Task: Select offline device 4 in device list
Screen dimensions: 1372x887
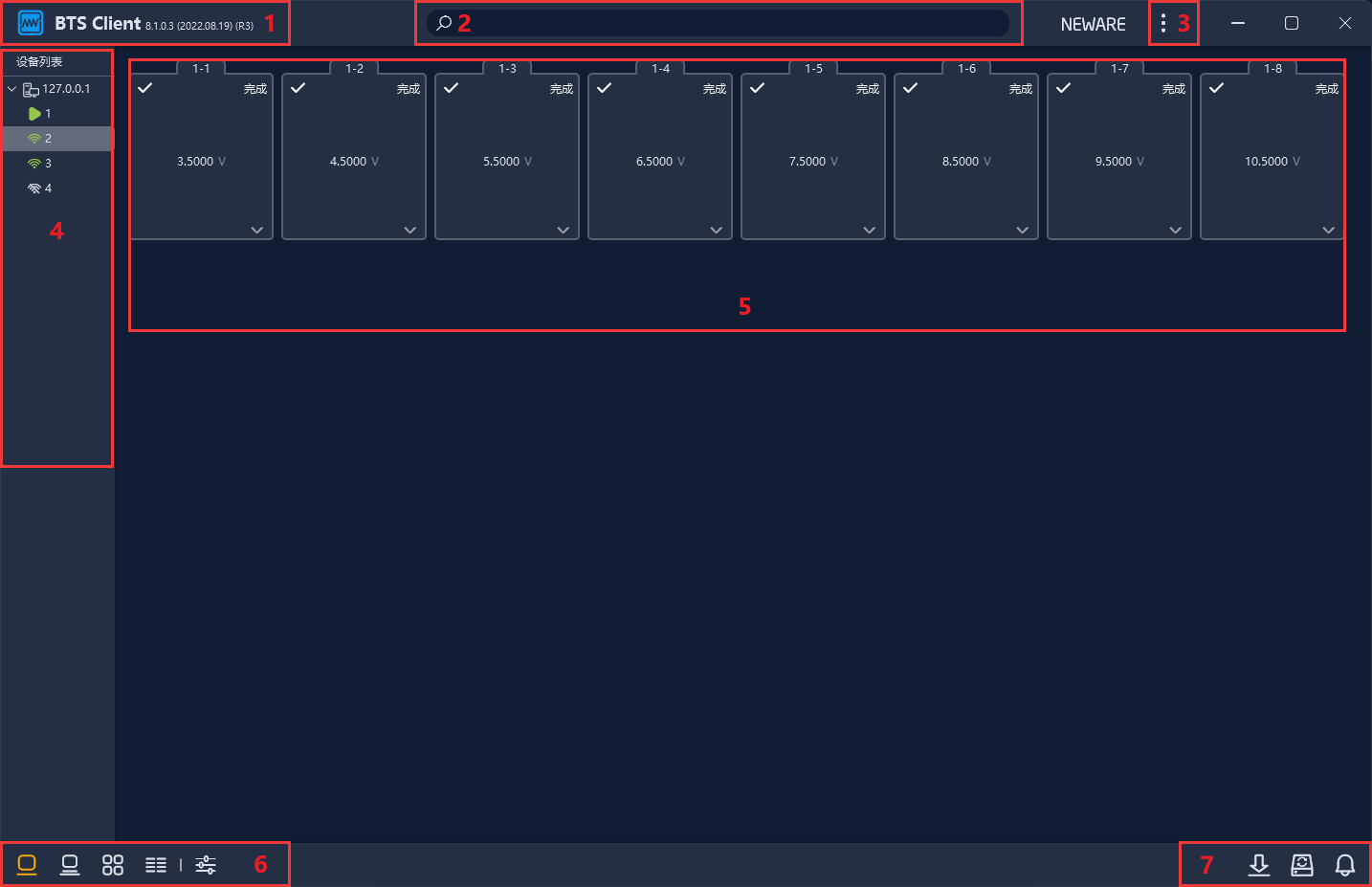Action: [48, 188]
